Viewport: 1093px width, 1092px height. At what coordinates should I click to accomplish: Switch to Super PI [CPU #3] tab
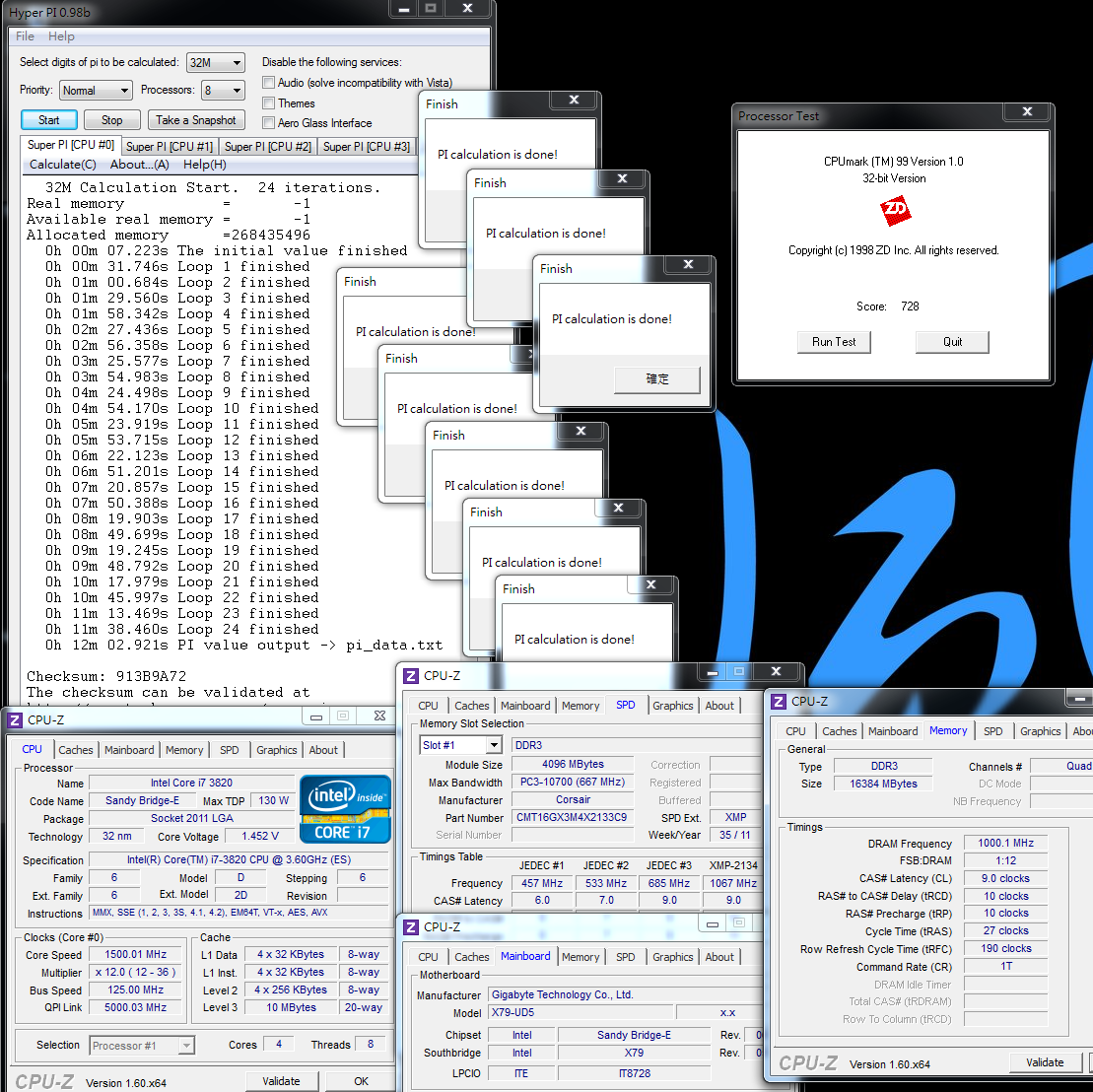[x=366, y=146]
